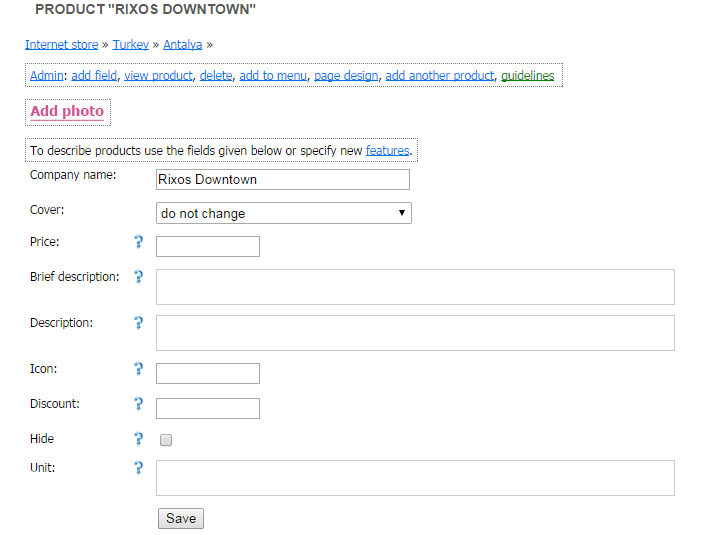
Task: Open page design from admin menu
Action: pyautogui.click(x=346, y=76)
